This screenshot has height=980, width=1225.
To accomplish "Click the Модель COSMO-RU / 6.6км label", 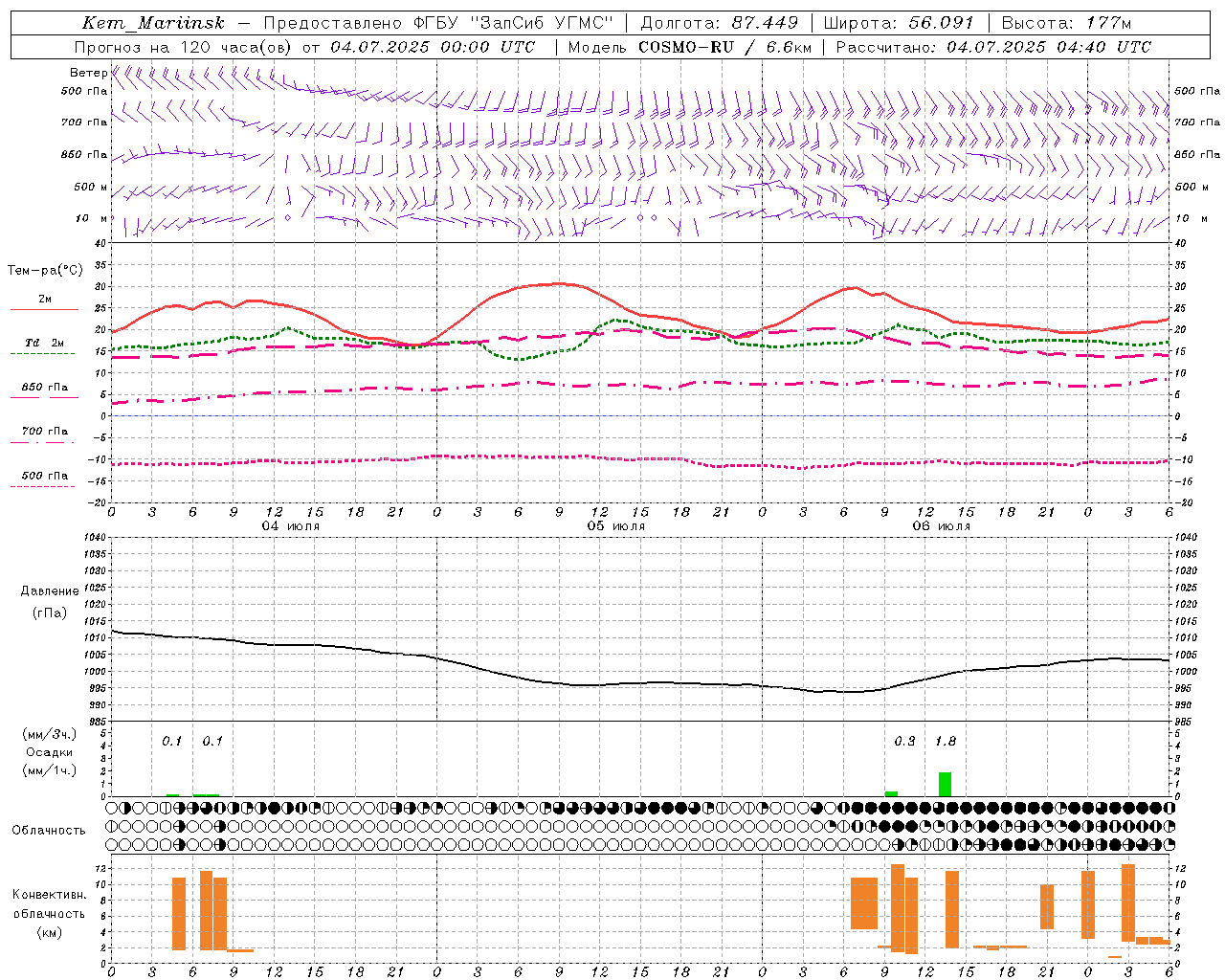I will (690, 47).
